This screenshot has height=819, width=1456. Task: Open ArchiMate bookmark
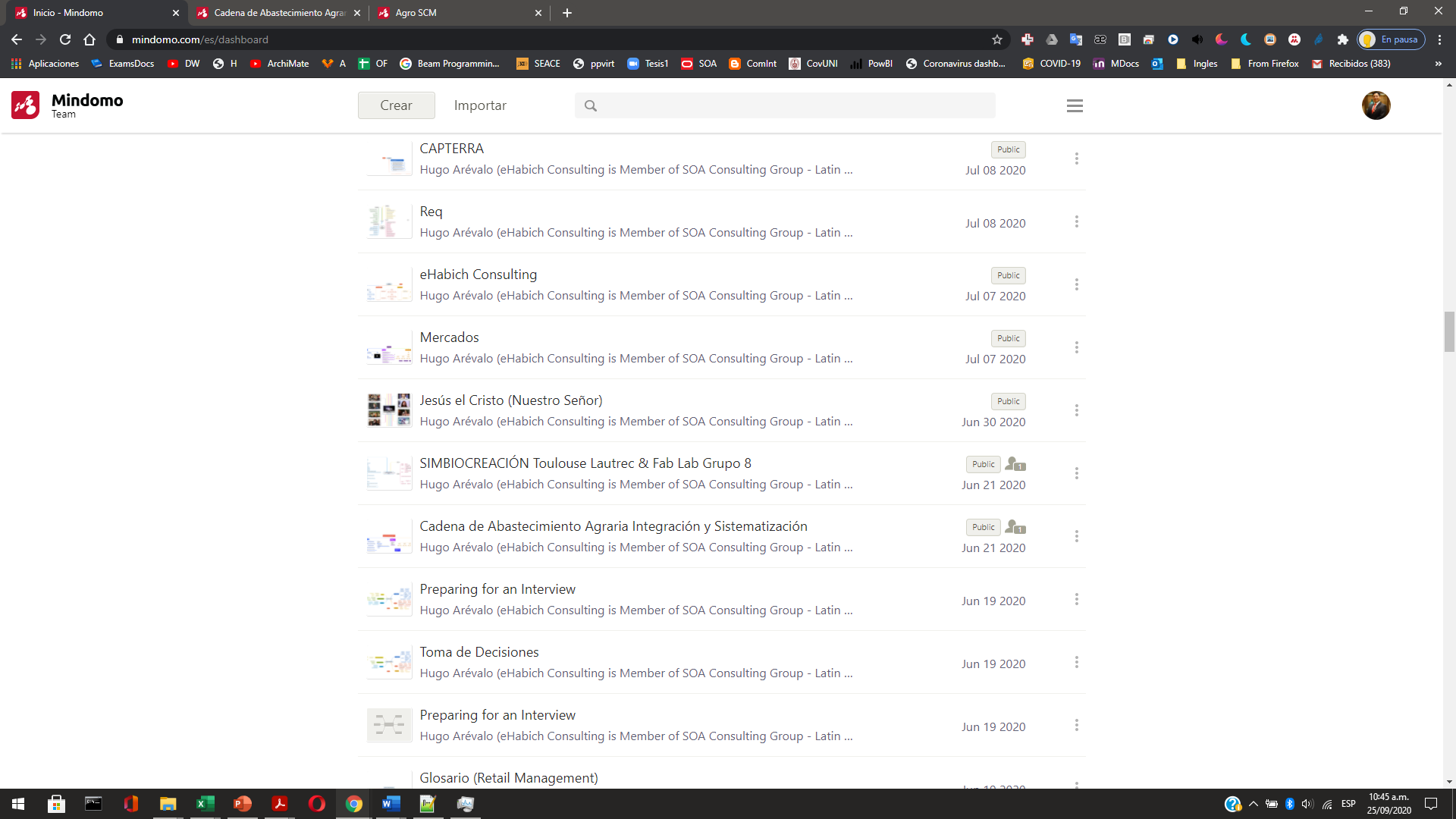pos(279,64)
